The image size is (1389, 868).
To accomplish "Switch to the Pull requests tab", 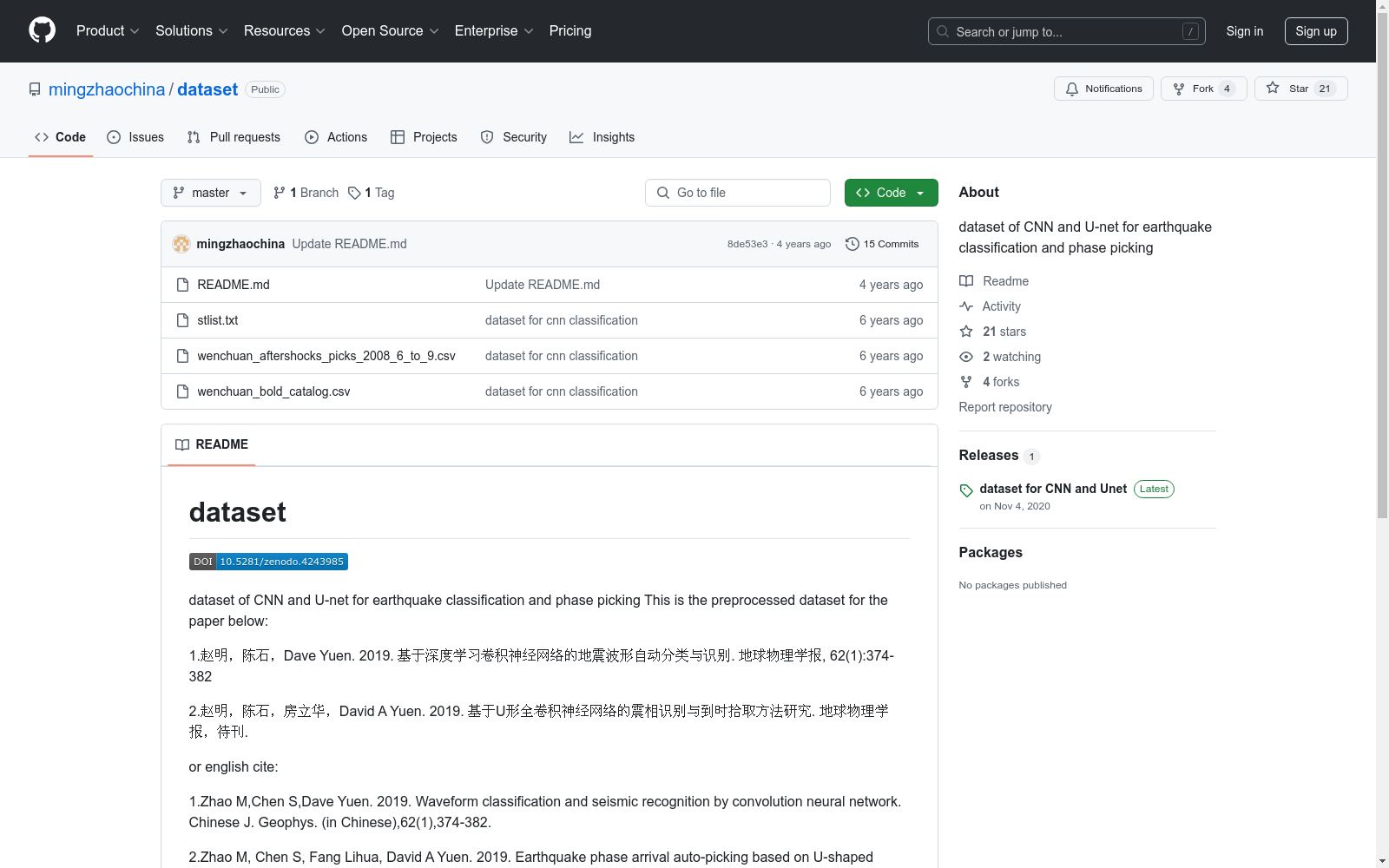I will tap(234, 137).
